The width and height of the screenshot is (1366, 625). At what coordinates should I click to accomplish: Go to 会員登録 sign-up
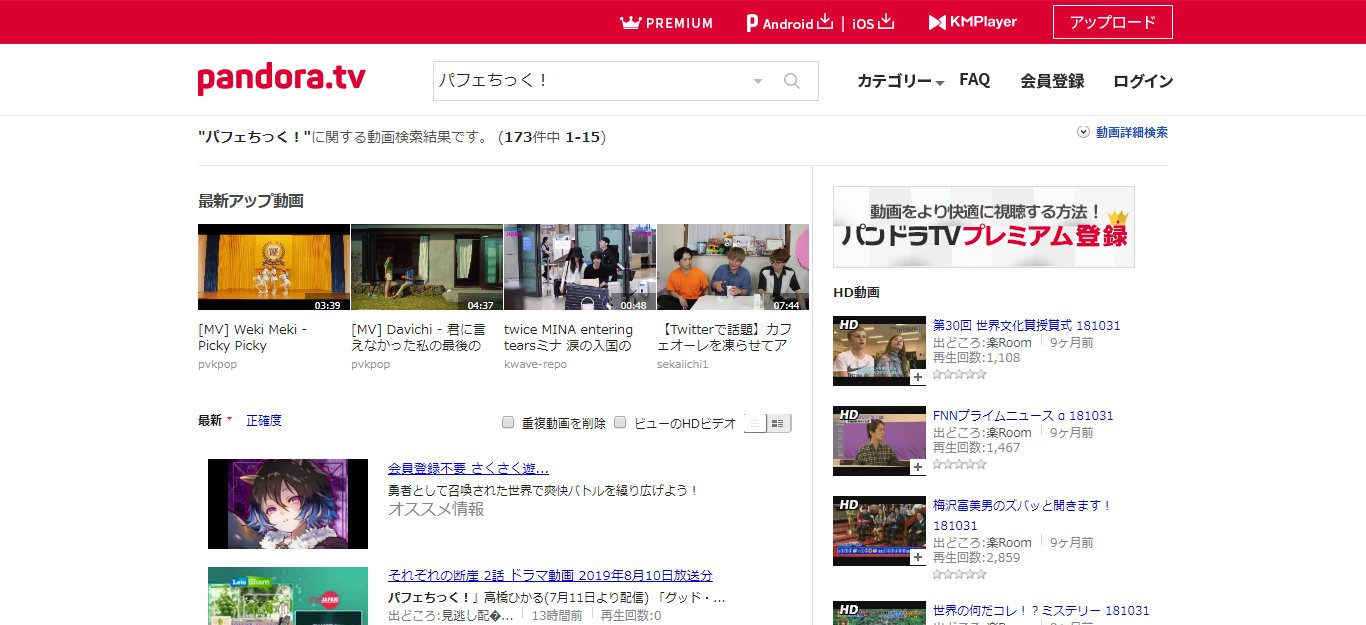(1052, 81)
